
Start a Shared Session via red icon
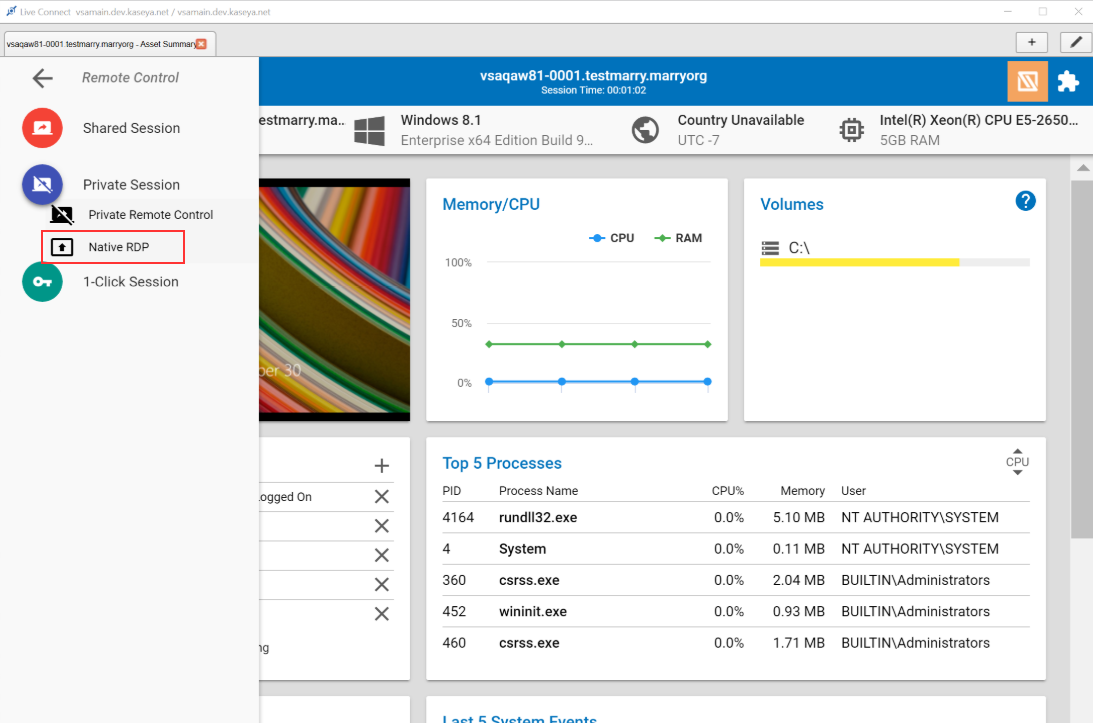click(x=43, y=128)
